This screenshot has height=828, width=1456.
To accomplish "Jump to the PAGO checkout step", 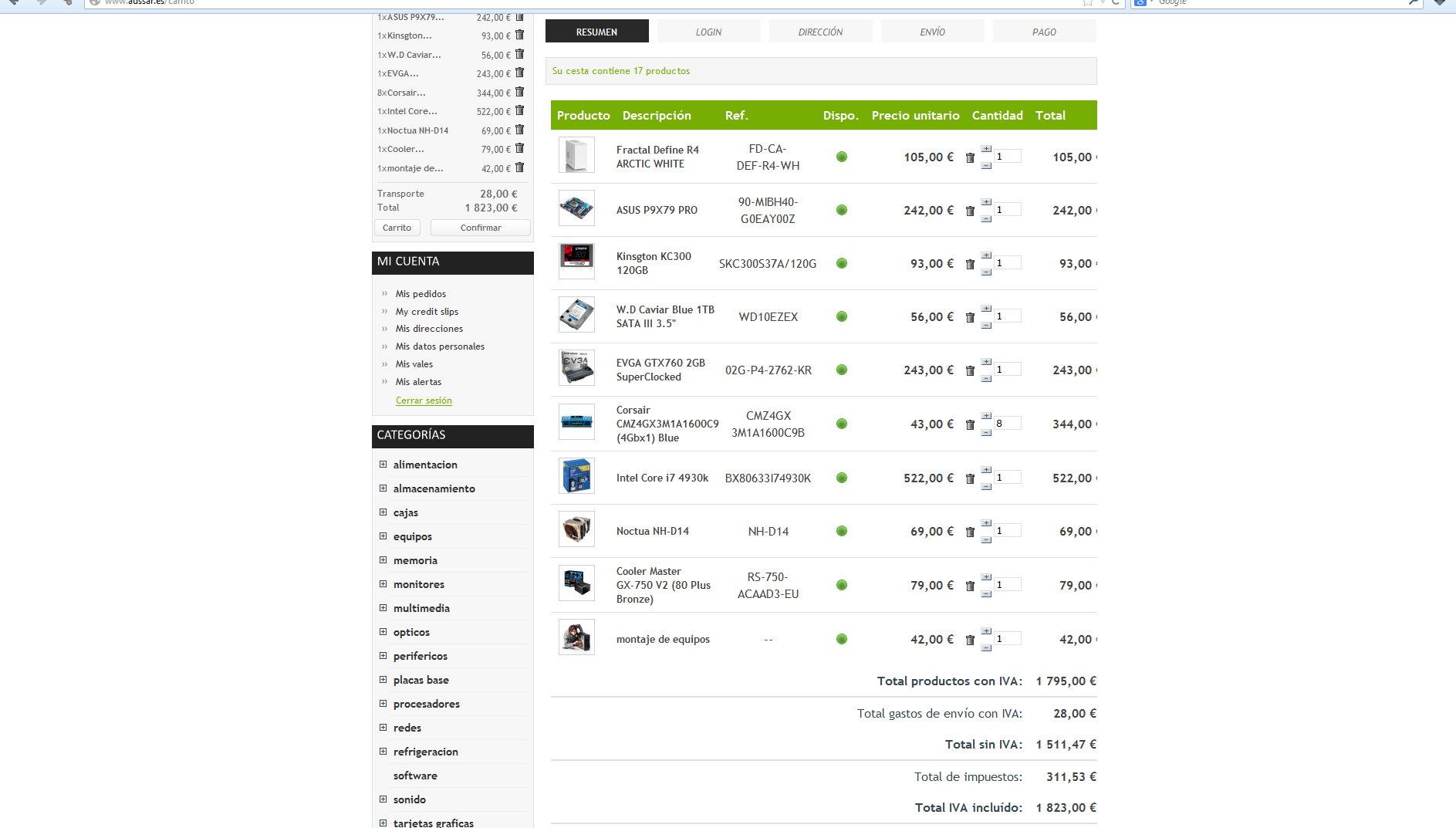I will 1045,32.
